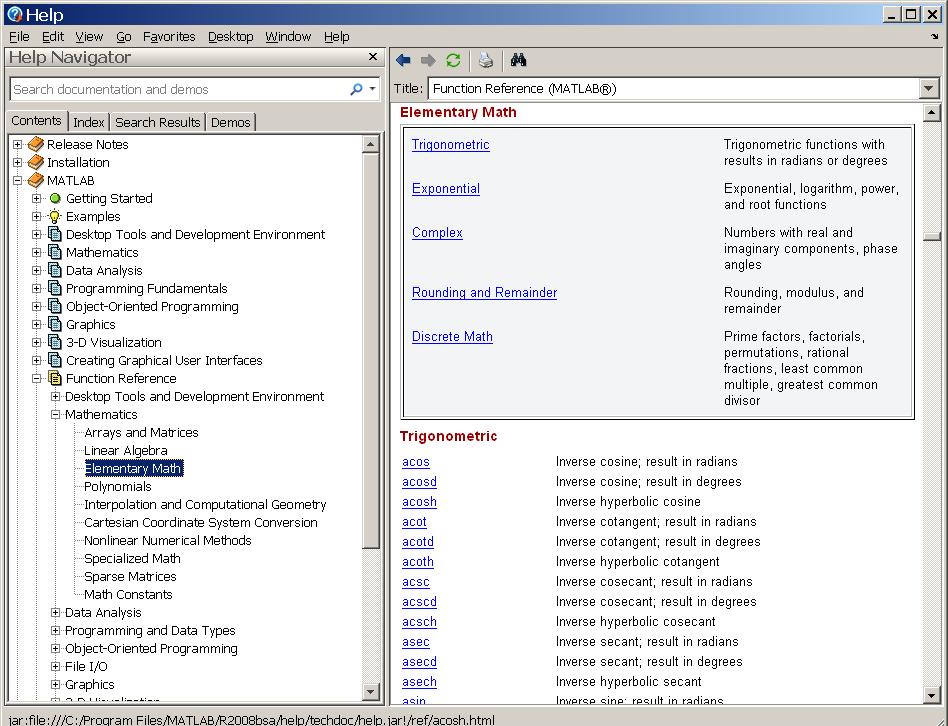Select Specialized Math in contents tree

[132, 559]
